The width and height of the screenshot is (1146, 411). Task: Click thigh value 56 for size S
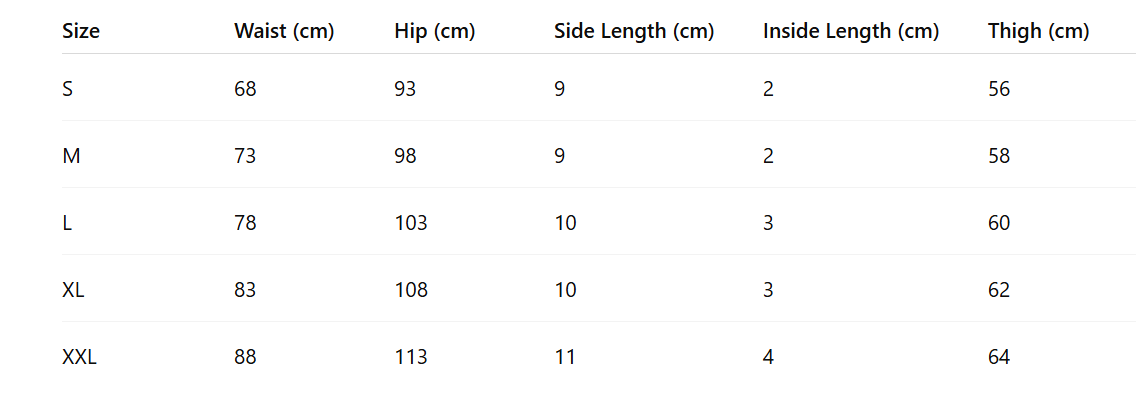(999, 89)
